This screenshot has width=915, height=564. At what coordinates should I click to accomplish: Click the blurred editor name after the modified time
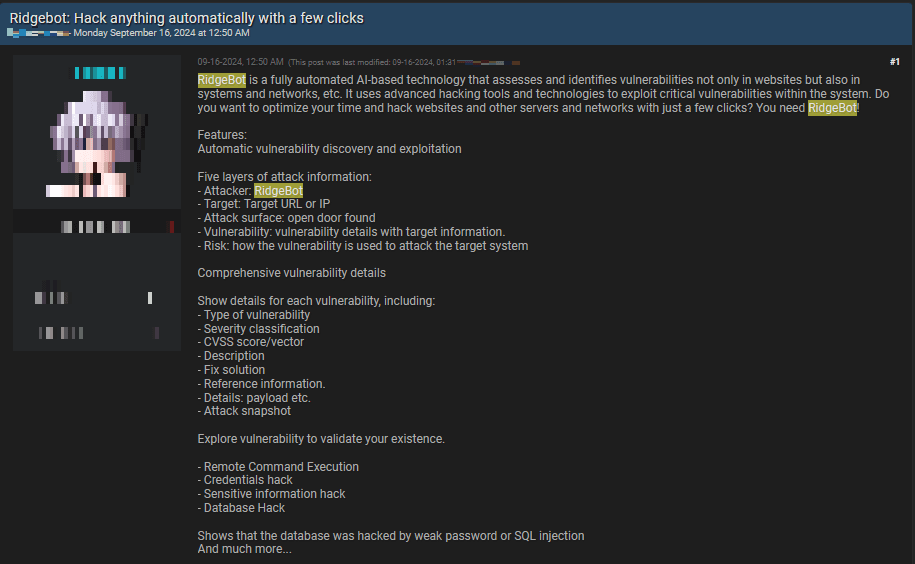pyautogui.click(x=490, y=62)
